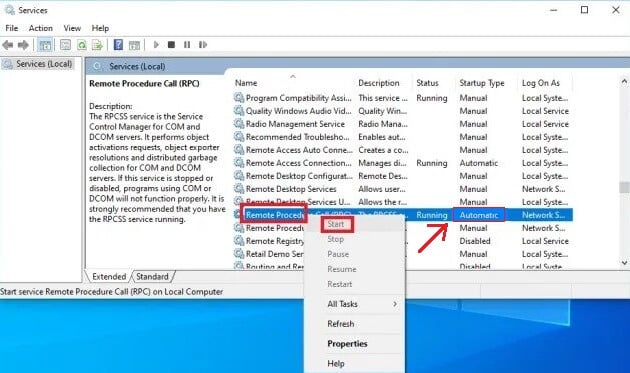Select Quality Windows Audio Vid... row

403,111
